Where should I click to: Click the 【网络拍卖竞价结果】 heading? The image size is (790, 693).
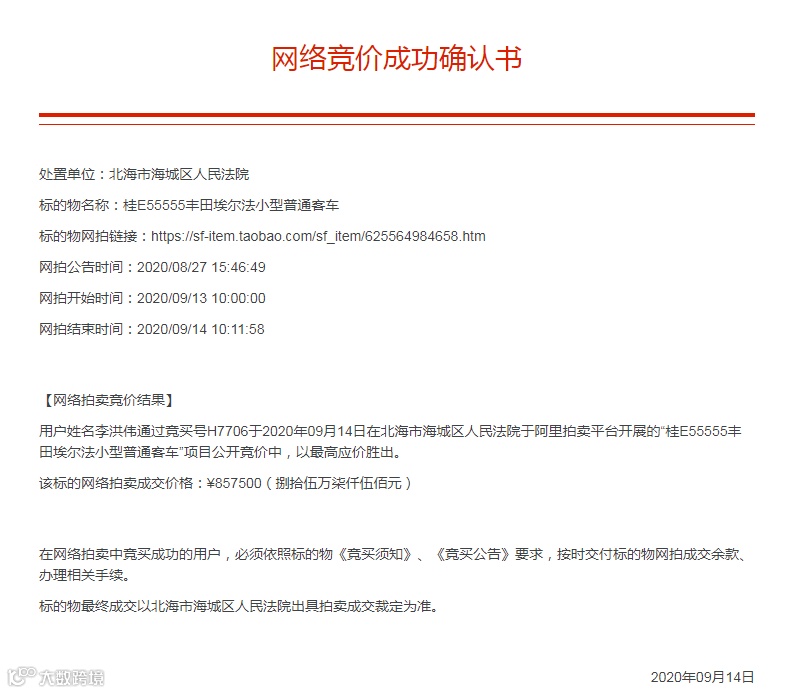pyautogui.click(x=108, y=401)
